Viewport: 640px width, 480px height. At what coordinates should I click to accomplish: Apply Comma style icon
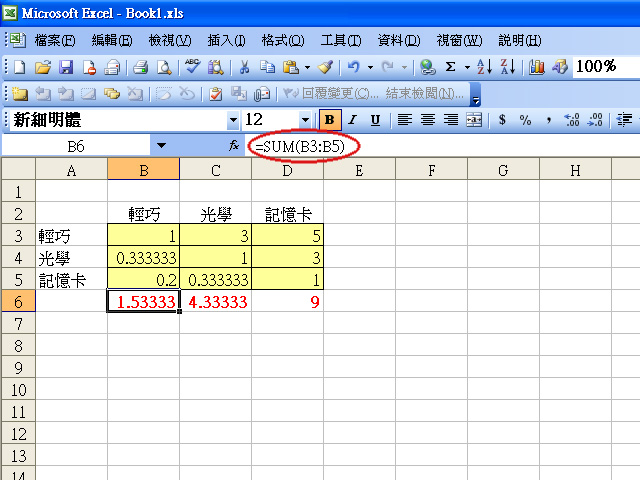[x=549, y=120]
